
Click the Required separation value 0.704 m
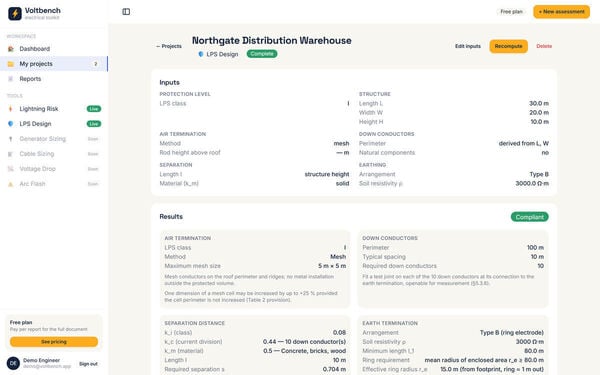[x=334, y=369]
